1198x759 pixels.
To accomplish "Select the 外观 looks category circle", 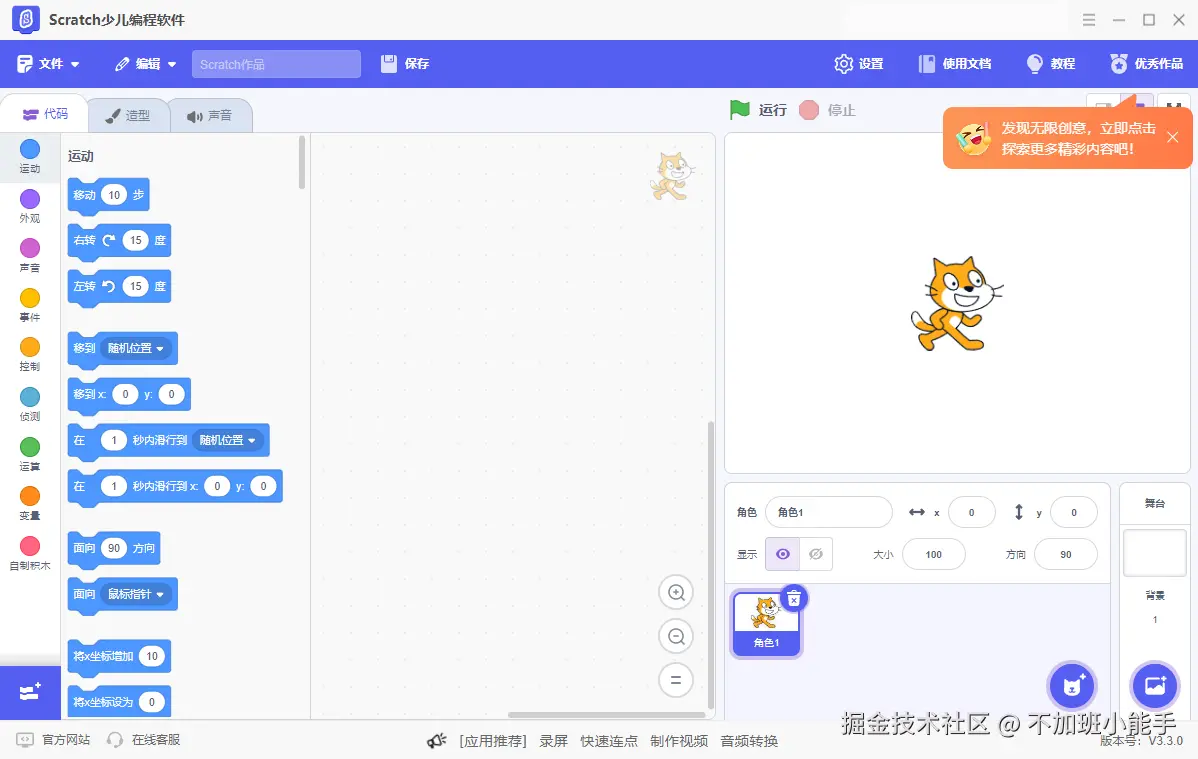I will 30,199.
